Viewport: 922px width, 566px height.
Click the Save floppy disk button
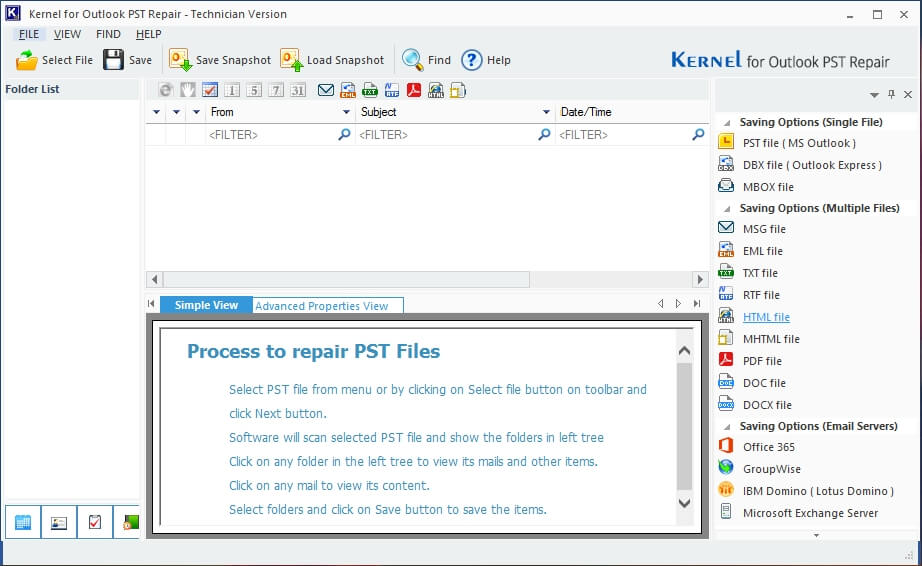coord(128,60)
